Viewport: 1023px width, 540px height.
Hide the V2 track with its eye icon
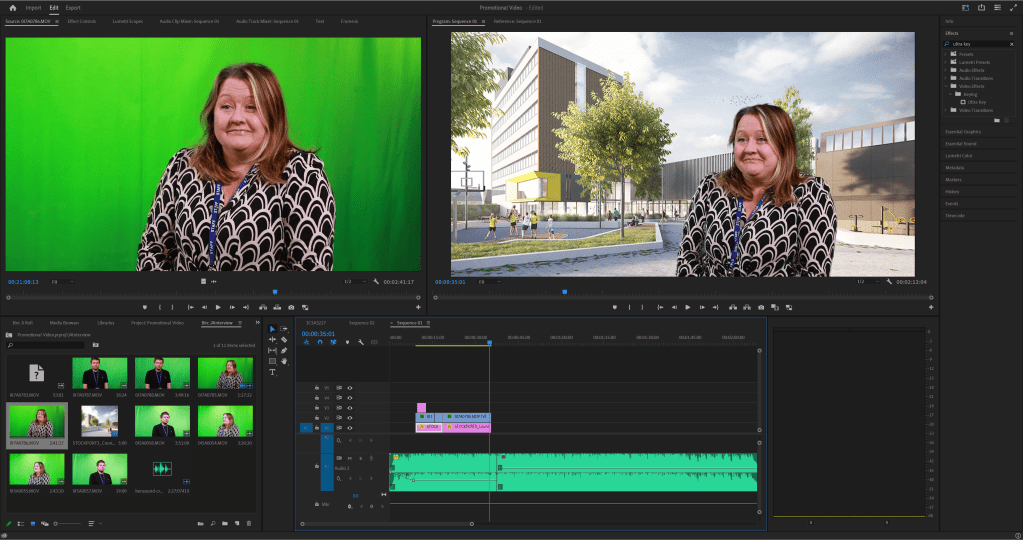350,418
